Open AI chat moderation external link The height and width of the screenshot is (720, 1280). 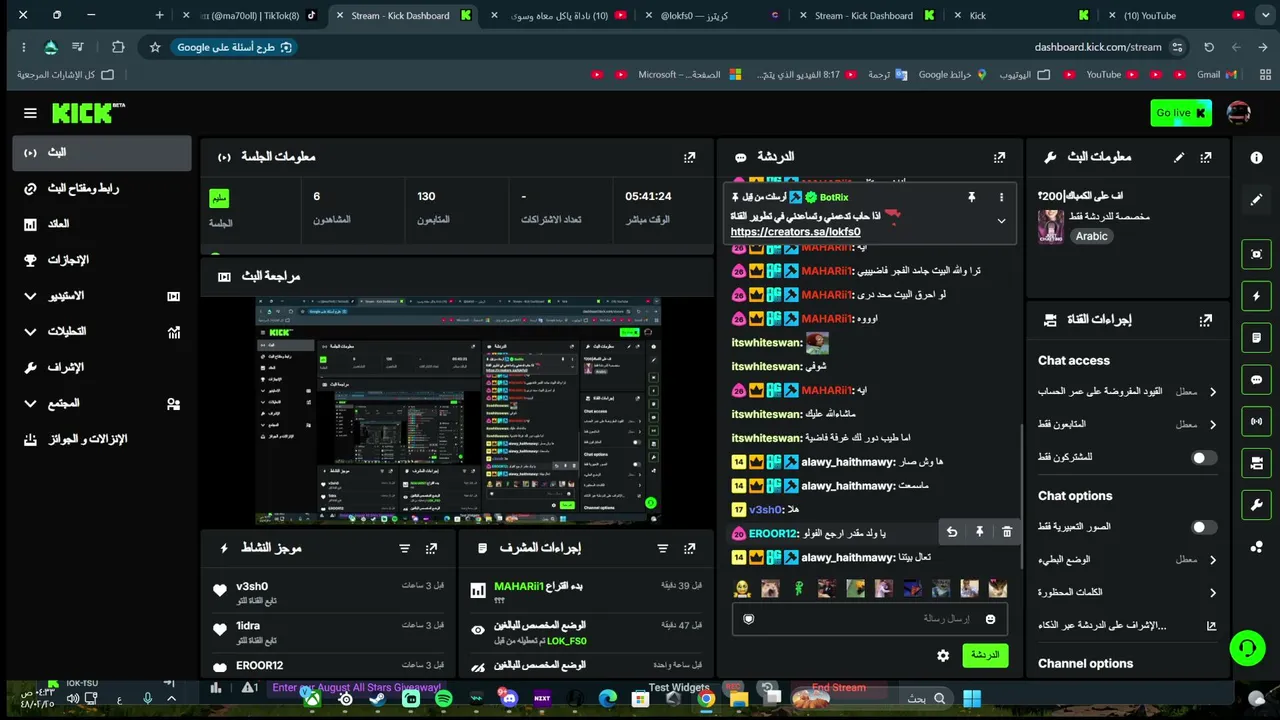pyautogui.click(x=1211, y=626)
